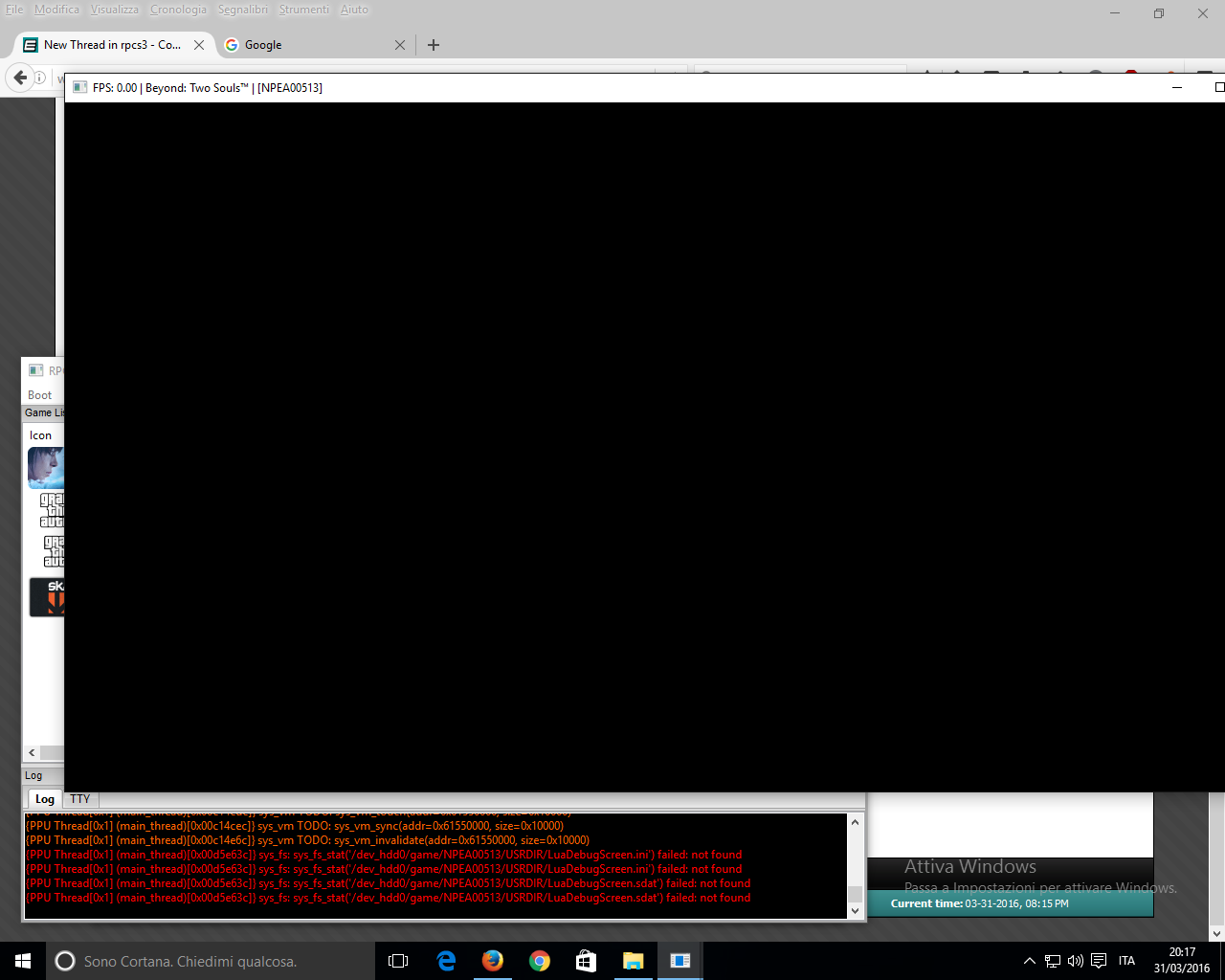1225x980 pixels.
Task: Minimize the Firefox window
Action: point(1115,13)
